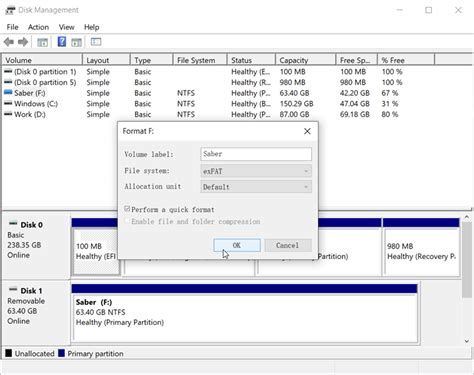Click the Disk 1 drive icon

pyautogui.click(x=13, y=289)
